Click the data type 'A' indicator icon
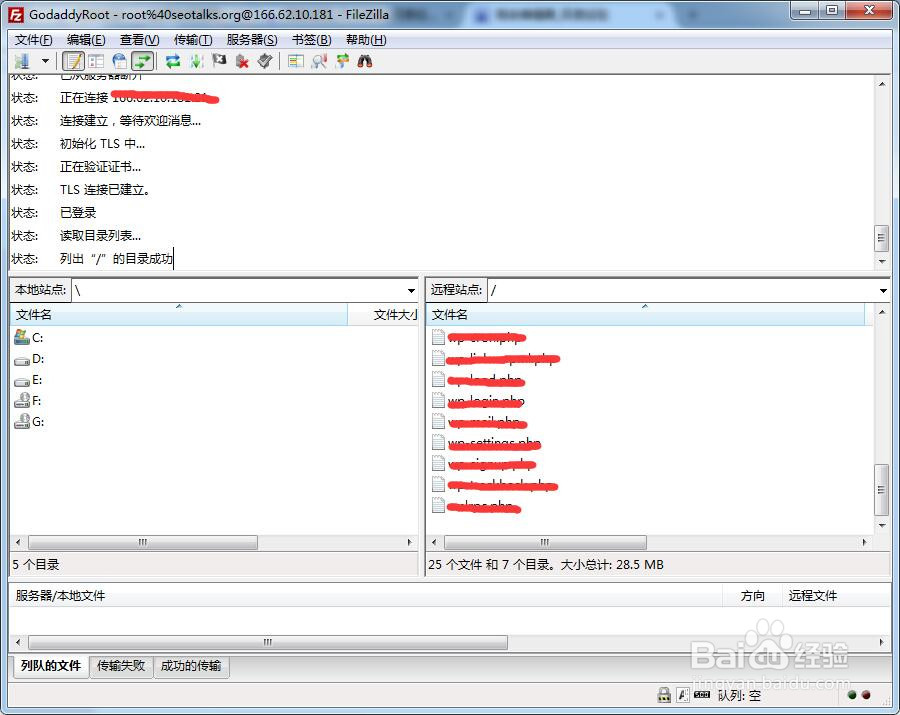 pyautogui.click(x=682, y=695)
